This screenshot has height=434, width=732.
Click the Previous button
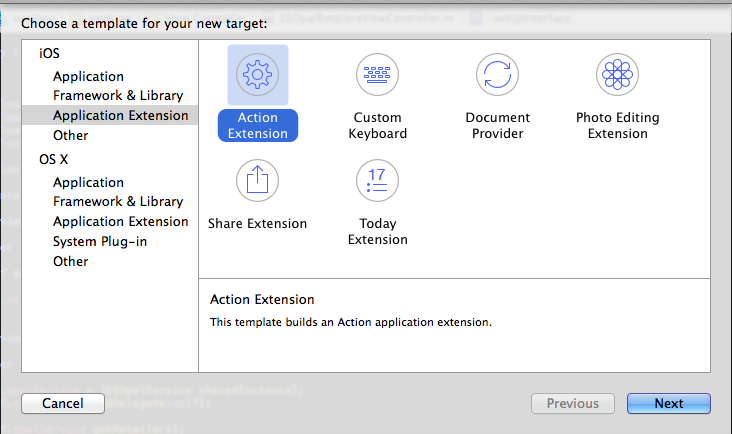[x=573, y=404]
